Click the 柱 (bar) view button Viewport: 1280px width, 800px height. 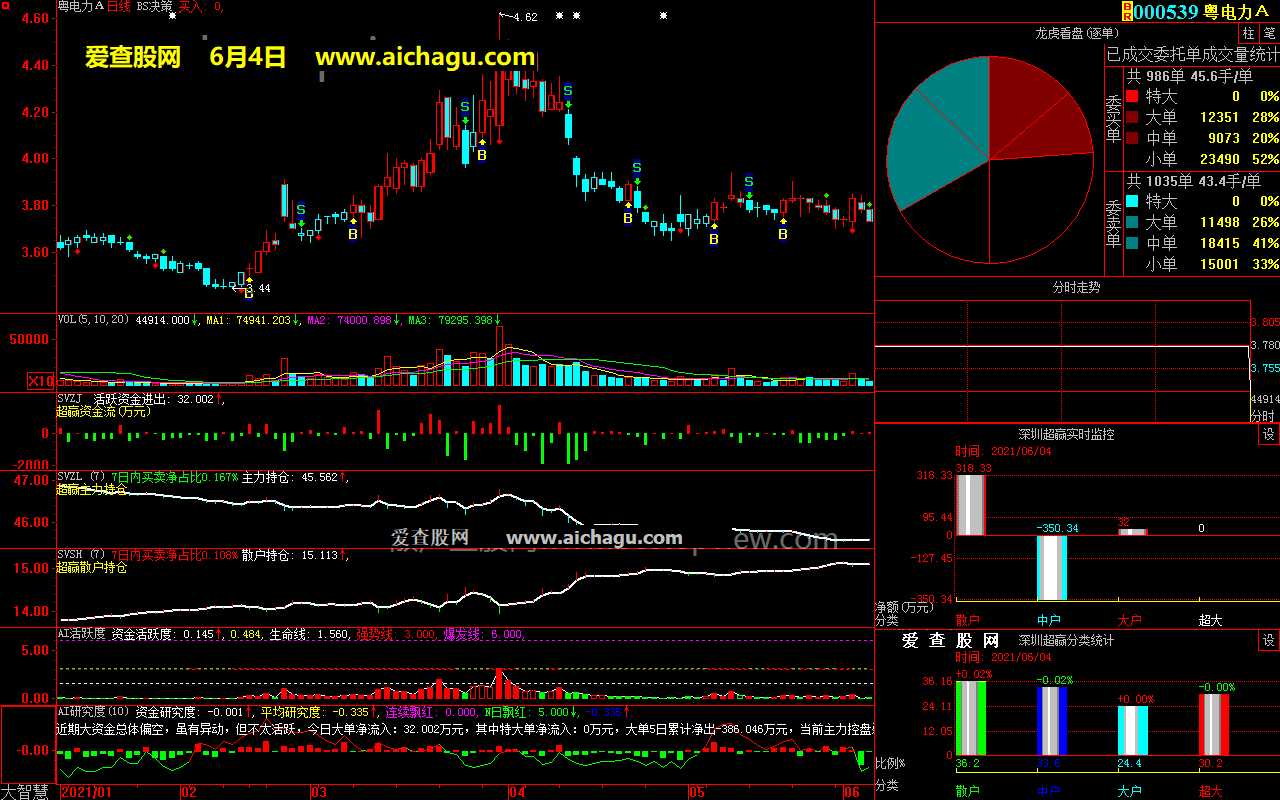click(1249, 33)
